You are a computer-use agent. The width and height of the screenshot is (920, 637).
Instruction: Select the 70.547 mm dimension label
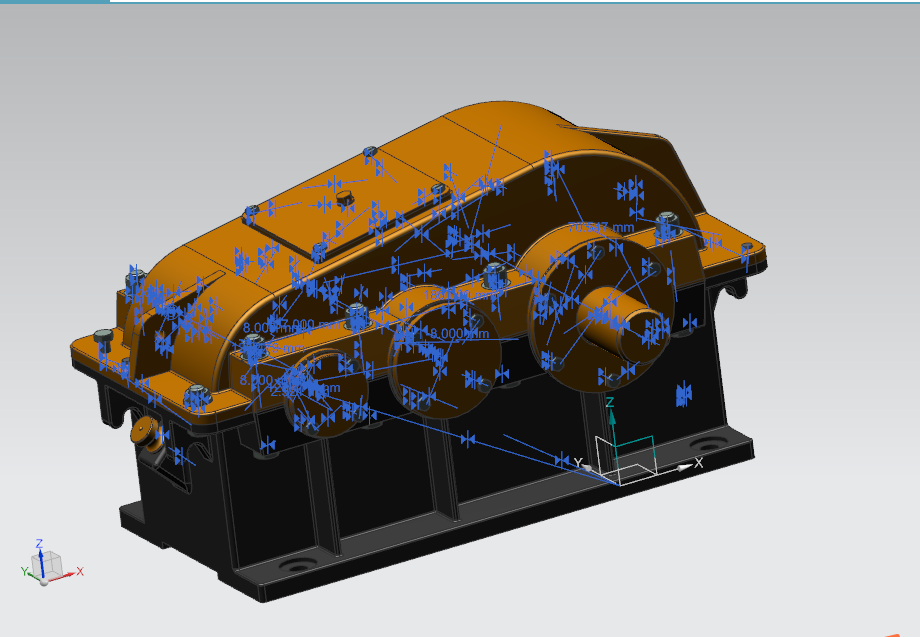tap(601, 227)
